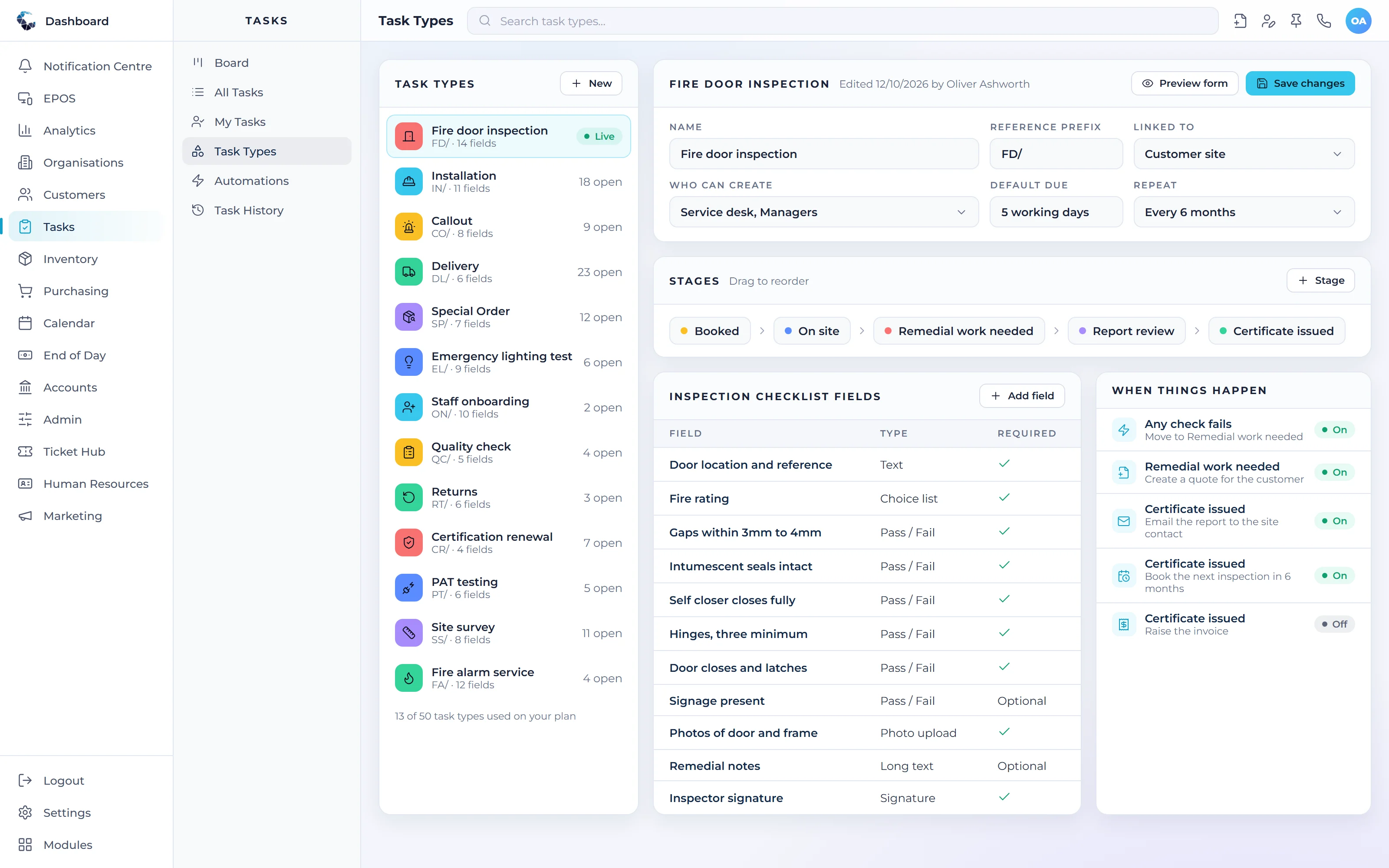Click the user edit icon in header

tap(1268, 21)
